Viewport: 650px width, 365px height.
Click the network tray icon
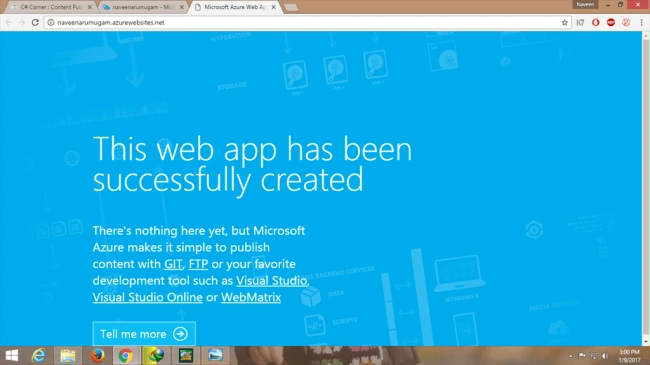point(593,356)
